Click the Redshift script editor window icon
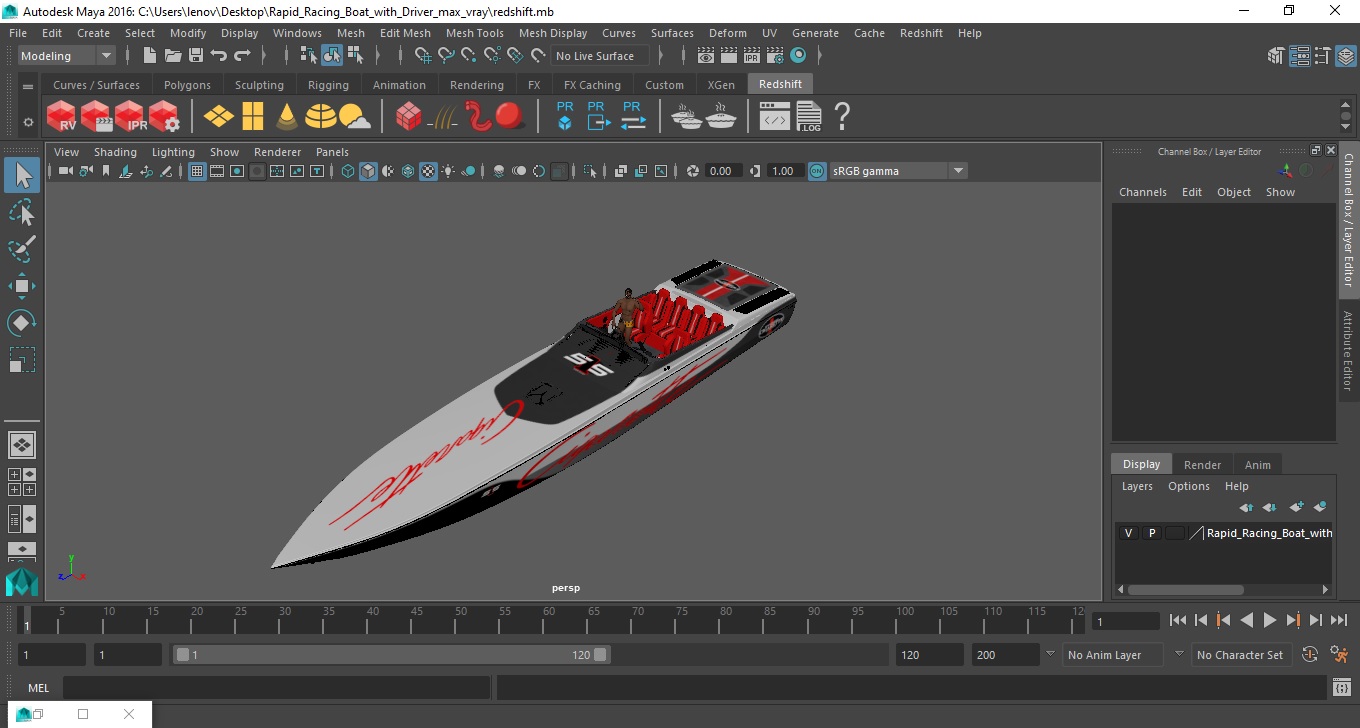 [775, 117]
